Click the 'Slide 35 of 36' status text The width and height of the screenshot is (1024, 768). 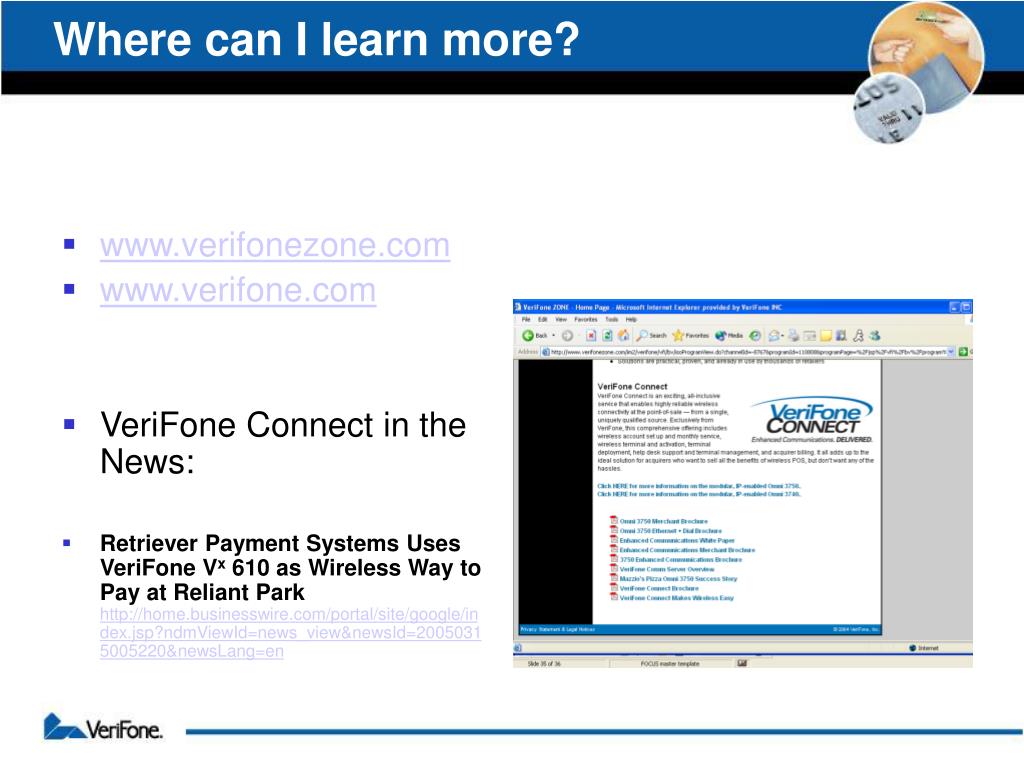544,664
